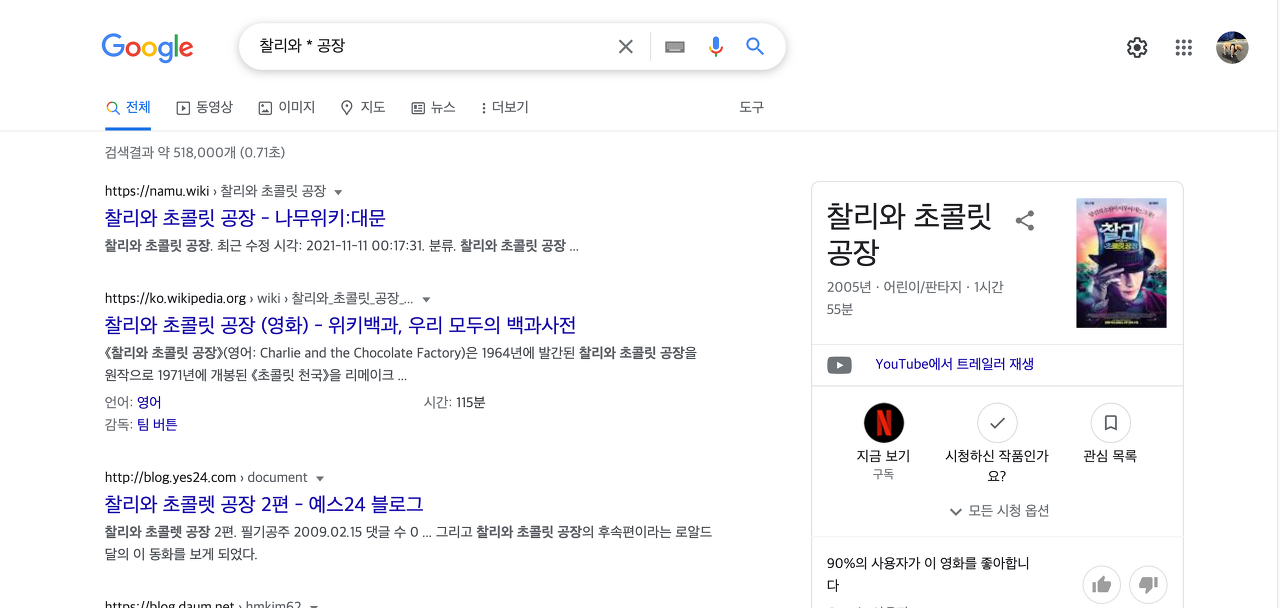The height and width of the screenshot is (608, 1280).
Task: Select the 전체 tab
Action: point(128,108)
